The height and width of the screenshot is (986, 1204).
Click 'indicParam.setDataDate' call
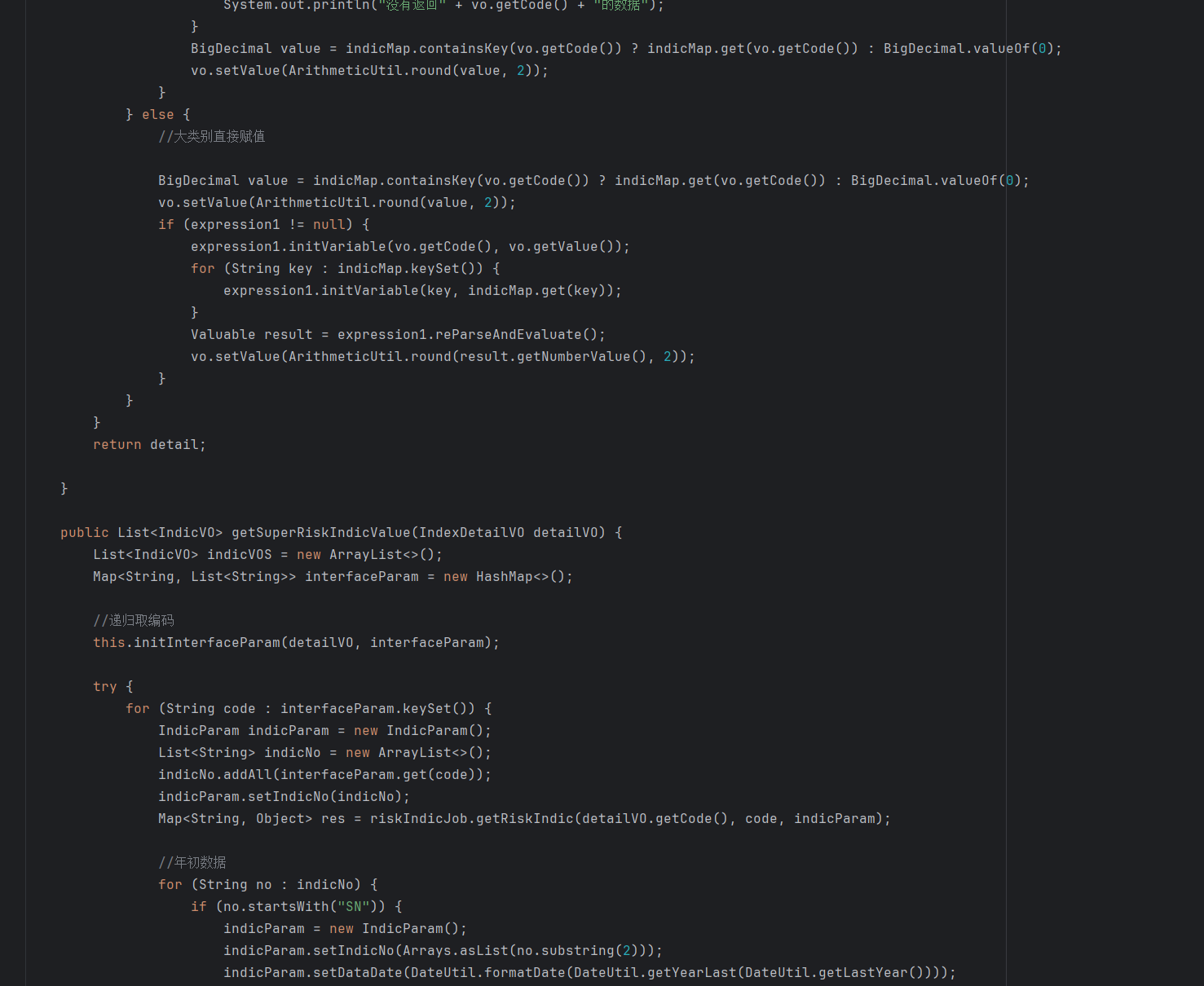[313, 973]
